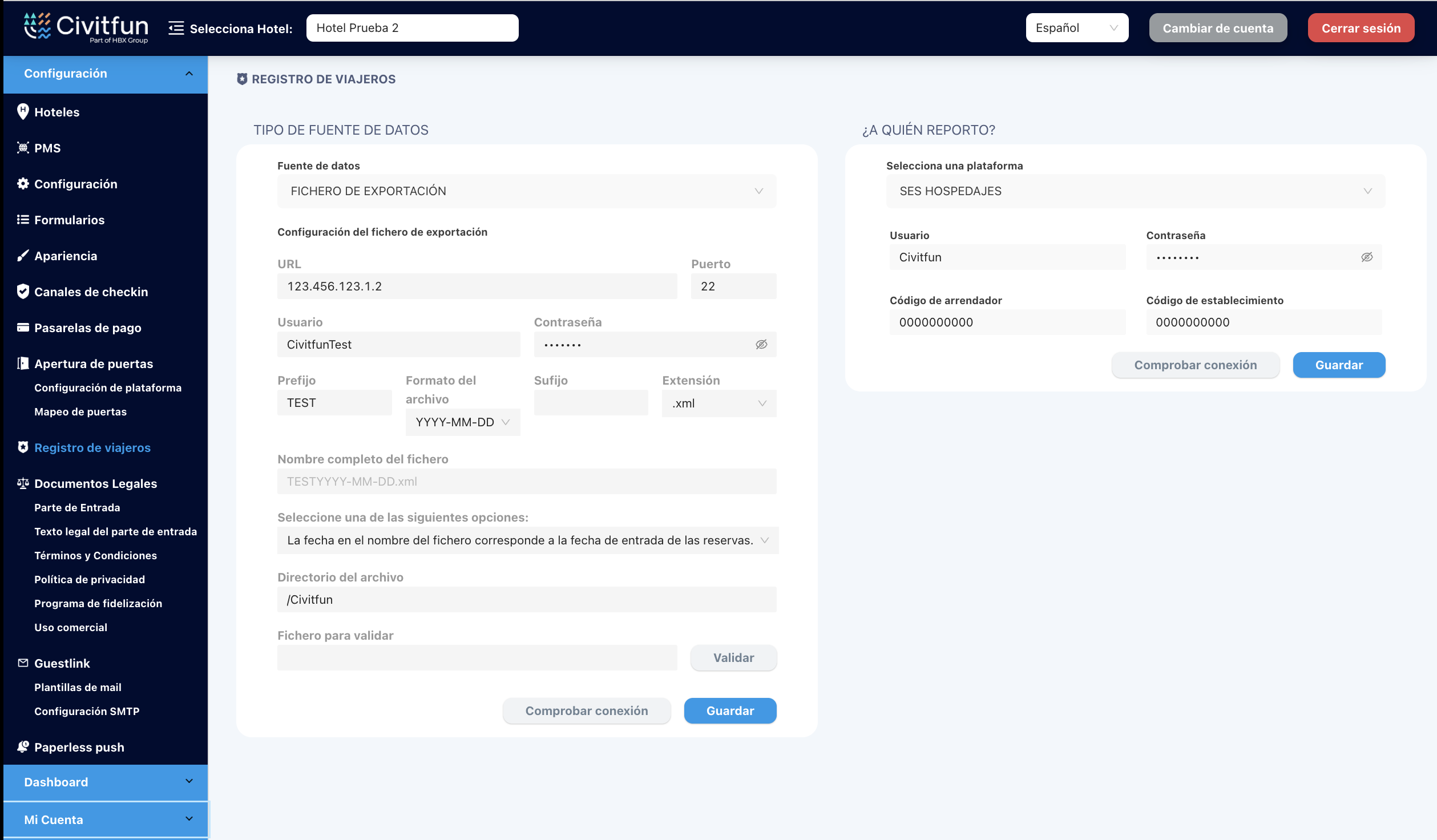Open Canales de checkin menu item
The image size is (1437, 840).
91,292
